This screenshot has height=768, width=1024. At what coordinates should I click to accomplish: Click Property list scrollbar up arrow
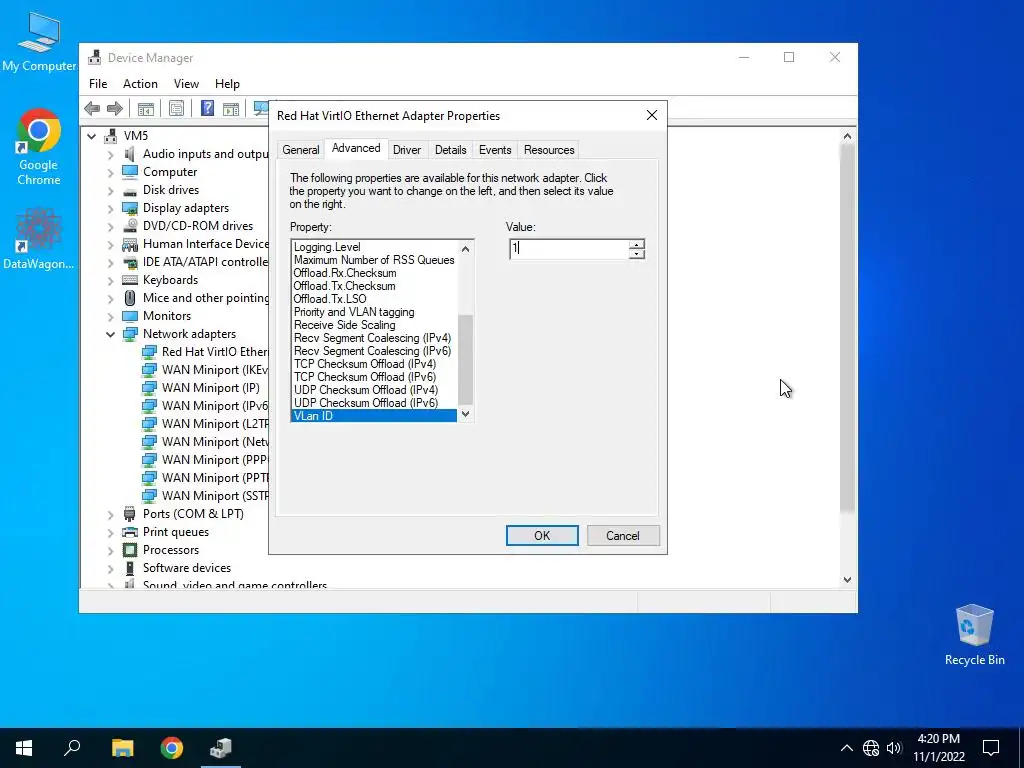(466, 248)
